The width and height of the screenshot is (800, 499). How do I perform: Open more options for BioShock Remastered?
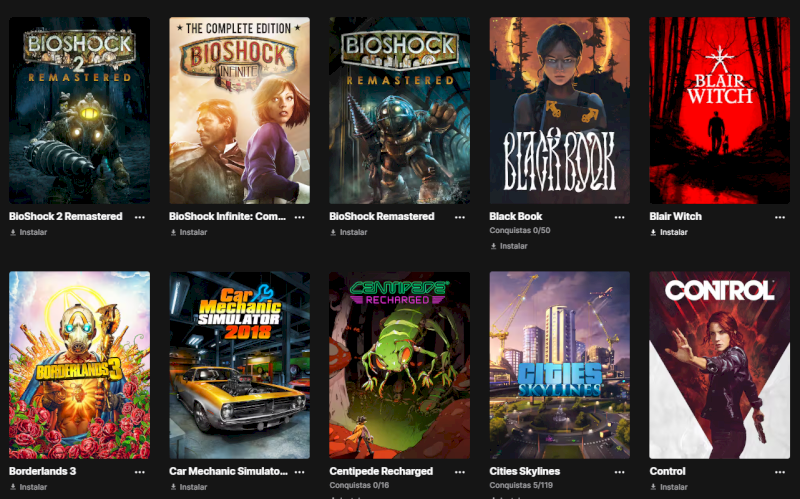click(460, 217)
